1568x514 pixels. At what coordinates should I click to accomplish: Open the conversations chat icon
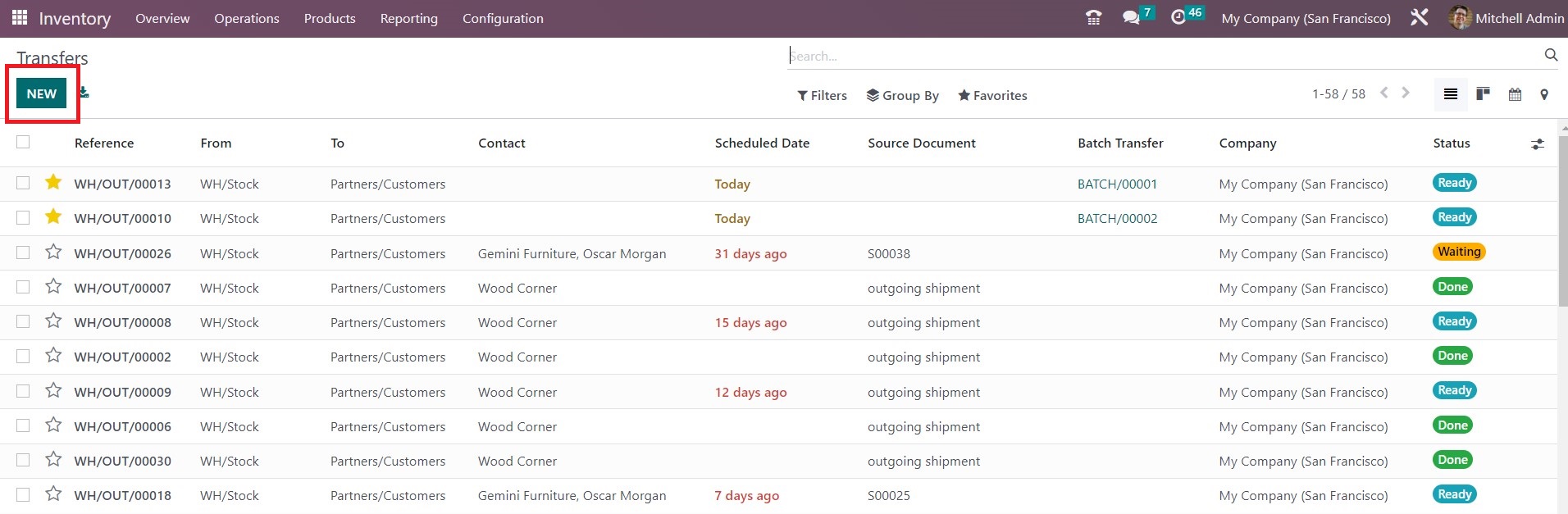coord(1131,17)
